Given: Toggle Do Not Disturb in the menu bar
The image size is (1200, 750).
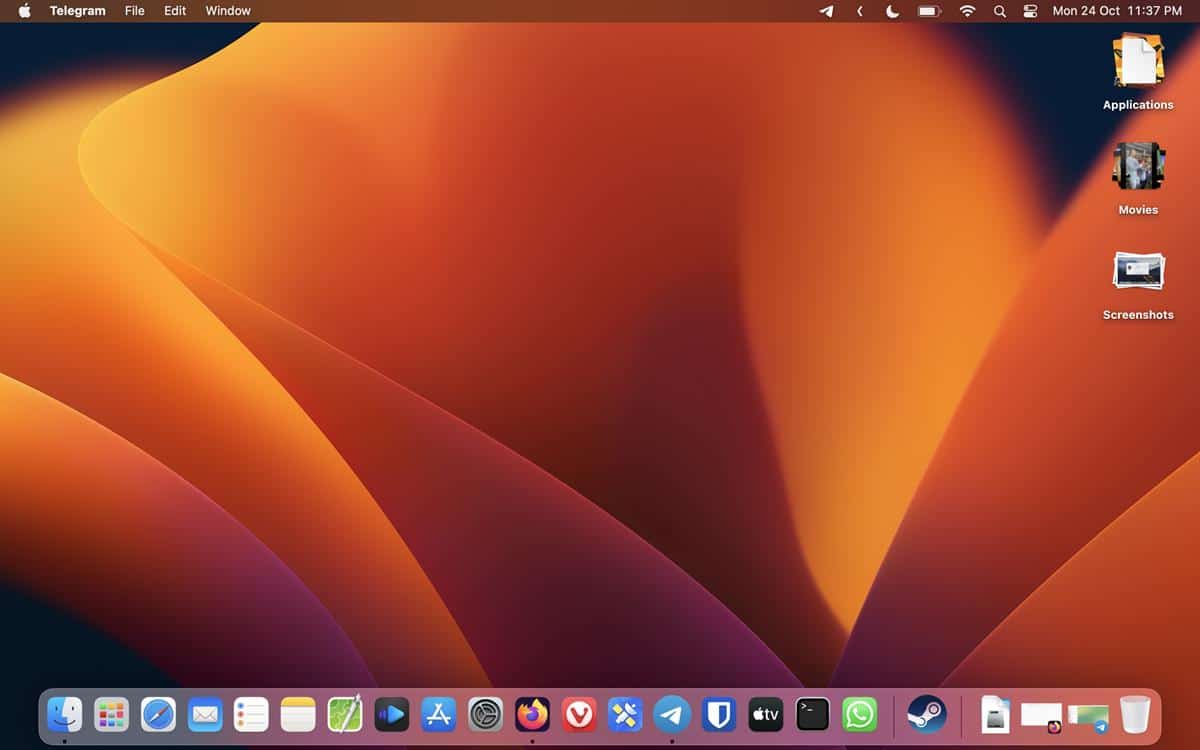Looking at the screenshot, I should [891, 11].
